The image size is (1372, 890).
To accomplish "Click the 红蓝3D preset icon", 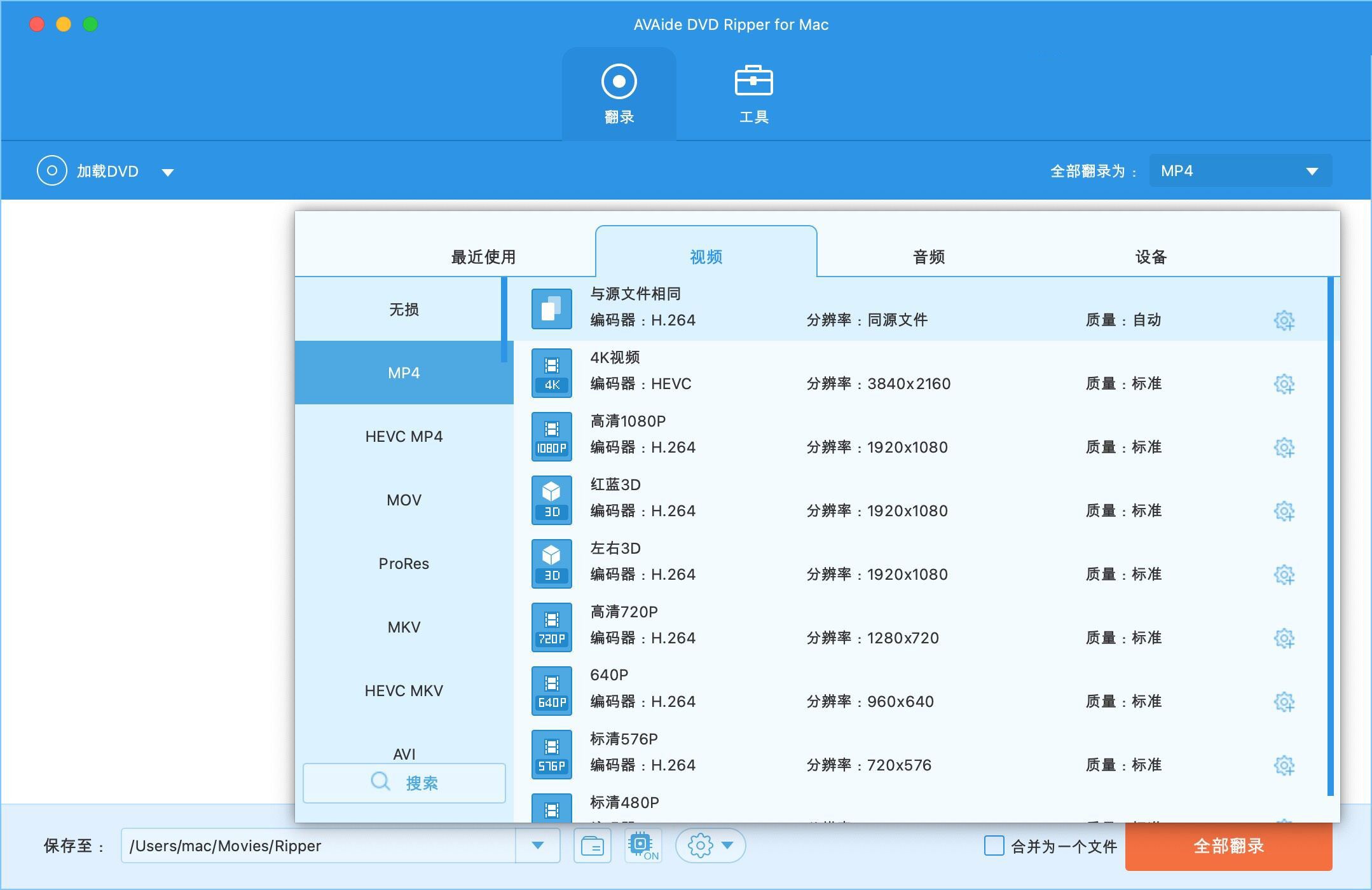I will pos(552,500).
